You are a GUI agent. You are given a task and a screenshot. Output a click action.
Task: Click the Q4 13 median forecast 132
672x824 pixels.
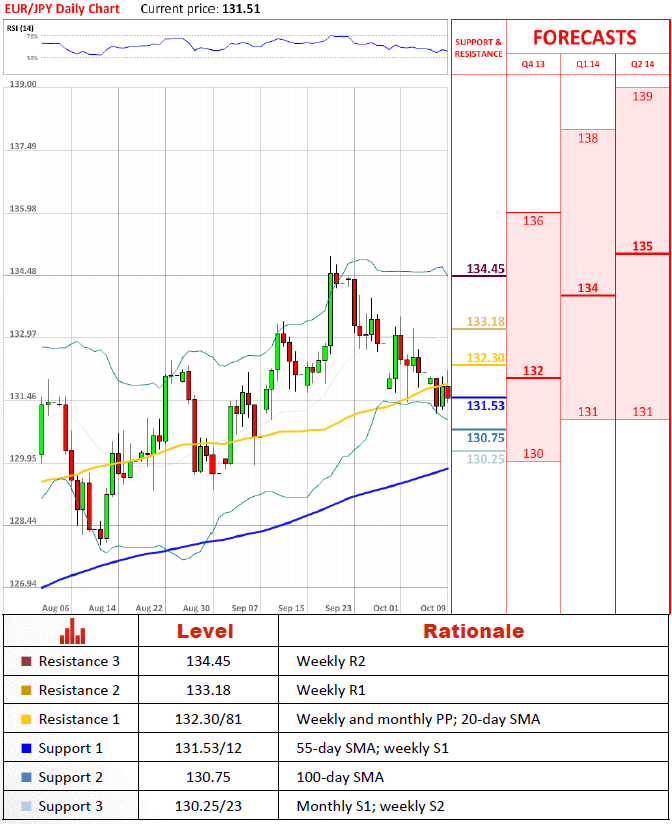pos(533,370)
